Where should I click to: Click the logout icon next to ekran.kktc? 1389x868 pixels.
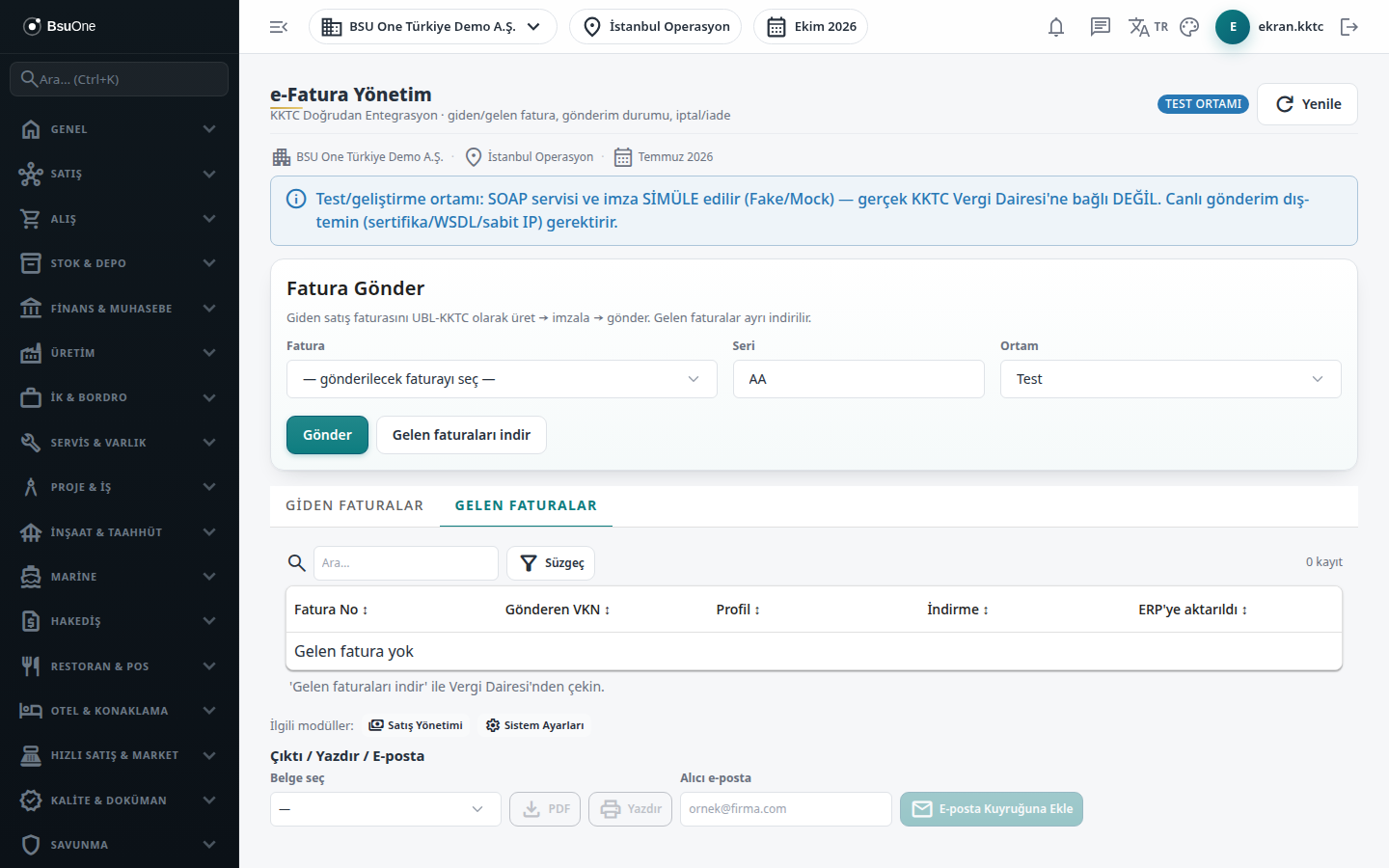[x=1349, y=27]
